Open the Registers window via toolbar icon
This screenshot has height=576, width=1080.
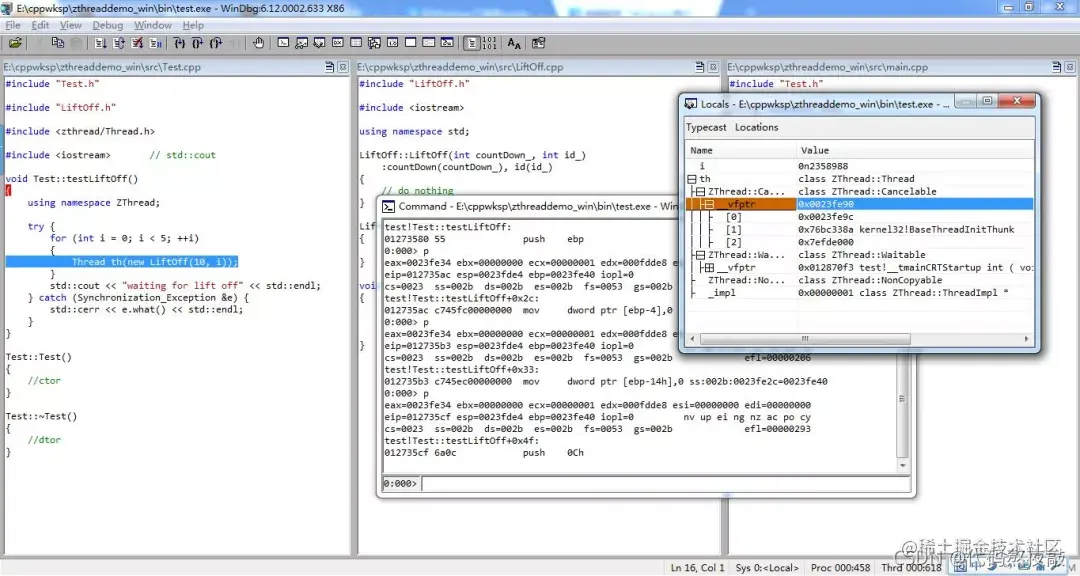coord(338,43)
